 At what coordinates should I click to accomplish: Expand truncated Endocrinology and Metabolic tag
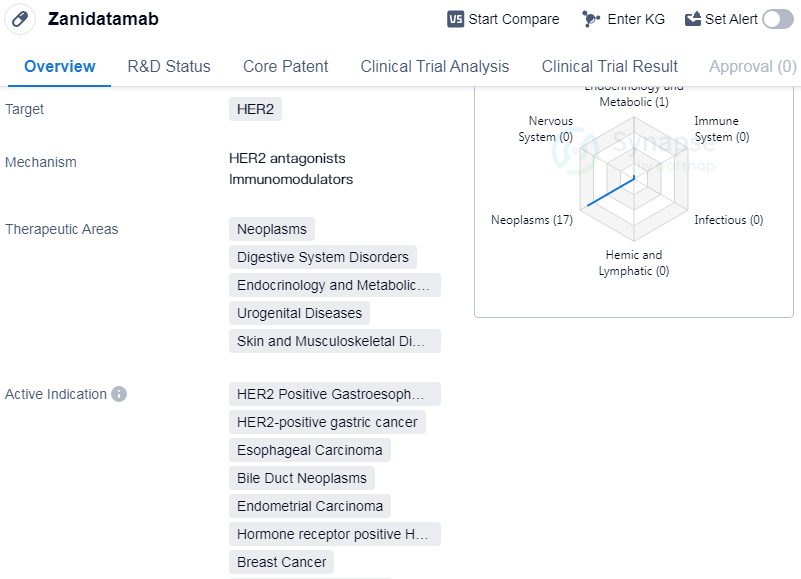334,285
